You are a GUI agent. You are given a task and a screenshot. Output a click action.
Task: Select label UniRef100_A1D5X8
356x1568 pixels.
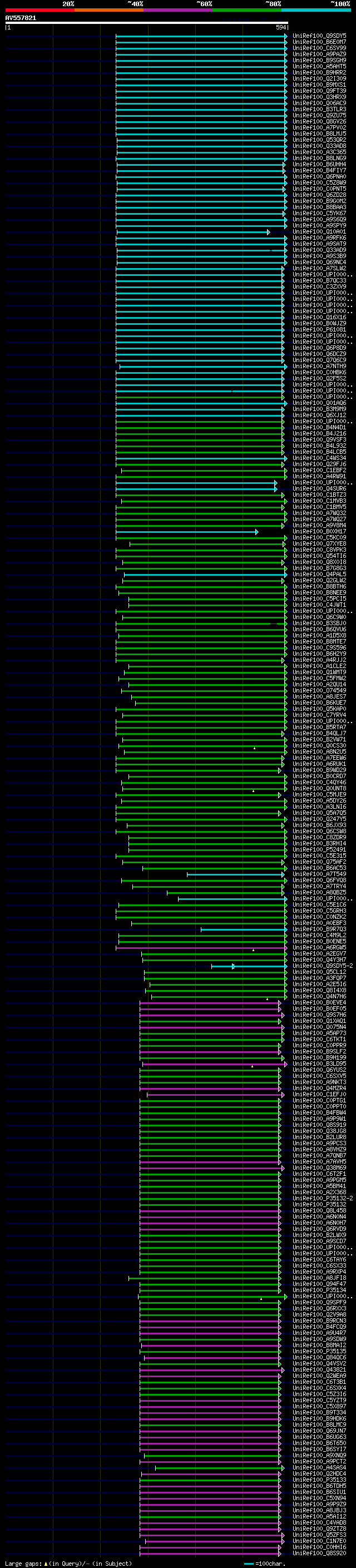pos(319,635)
